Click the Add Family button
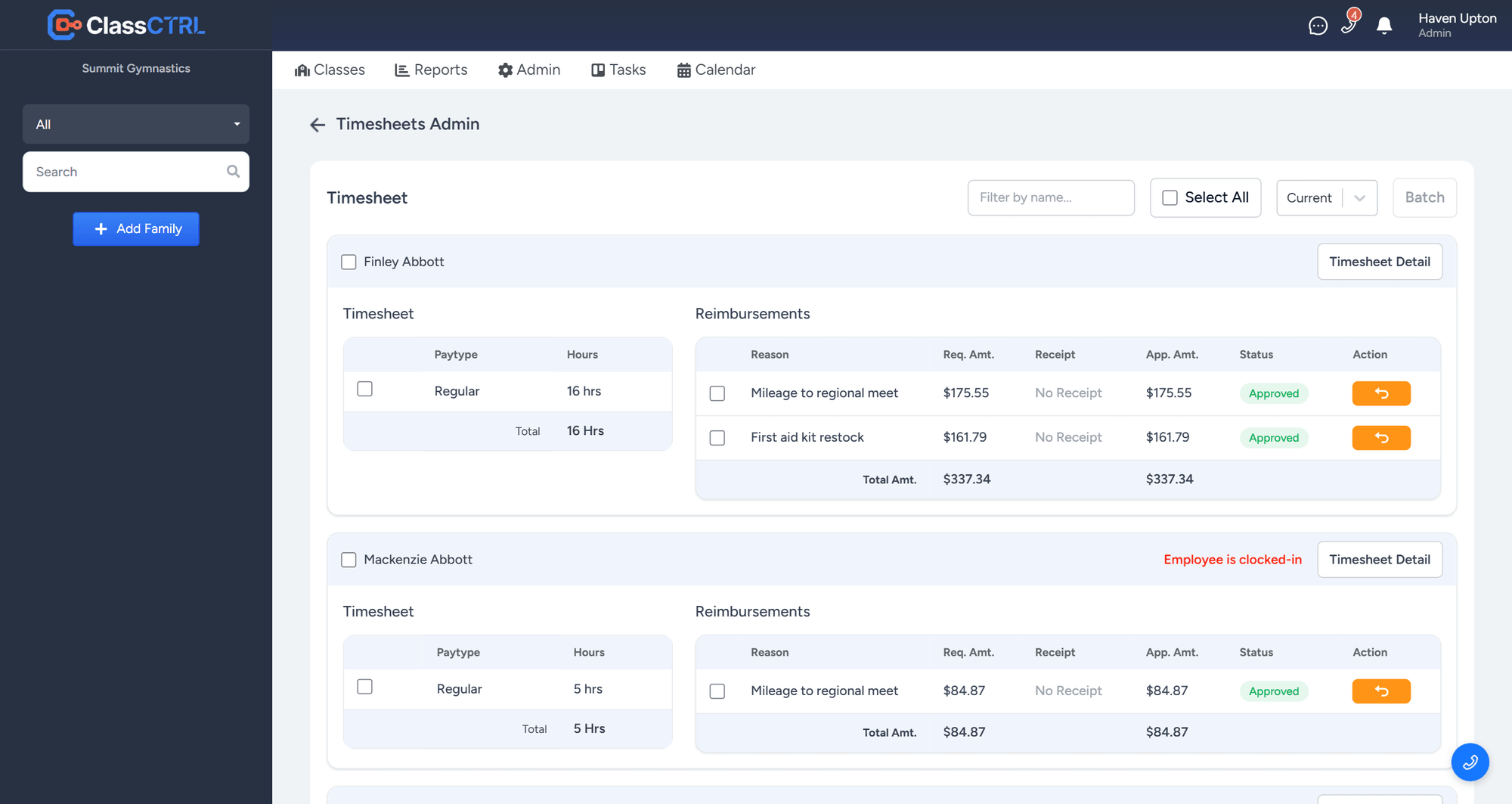The image size is (1512, 804). (136, 228)
